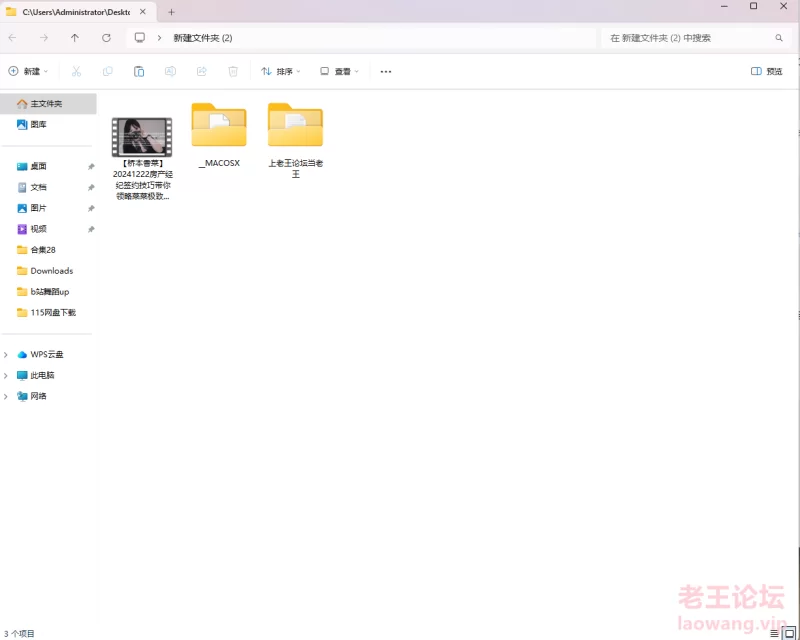Select the video file thumbnail

pyautogui.click(x=142, y=137)
